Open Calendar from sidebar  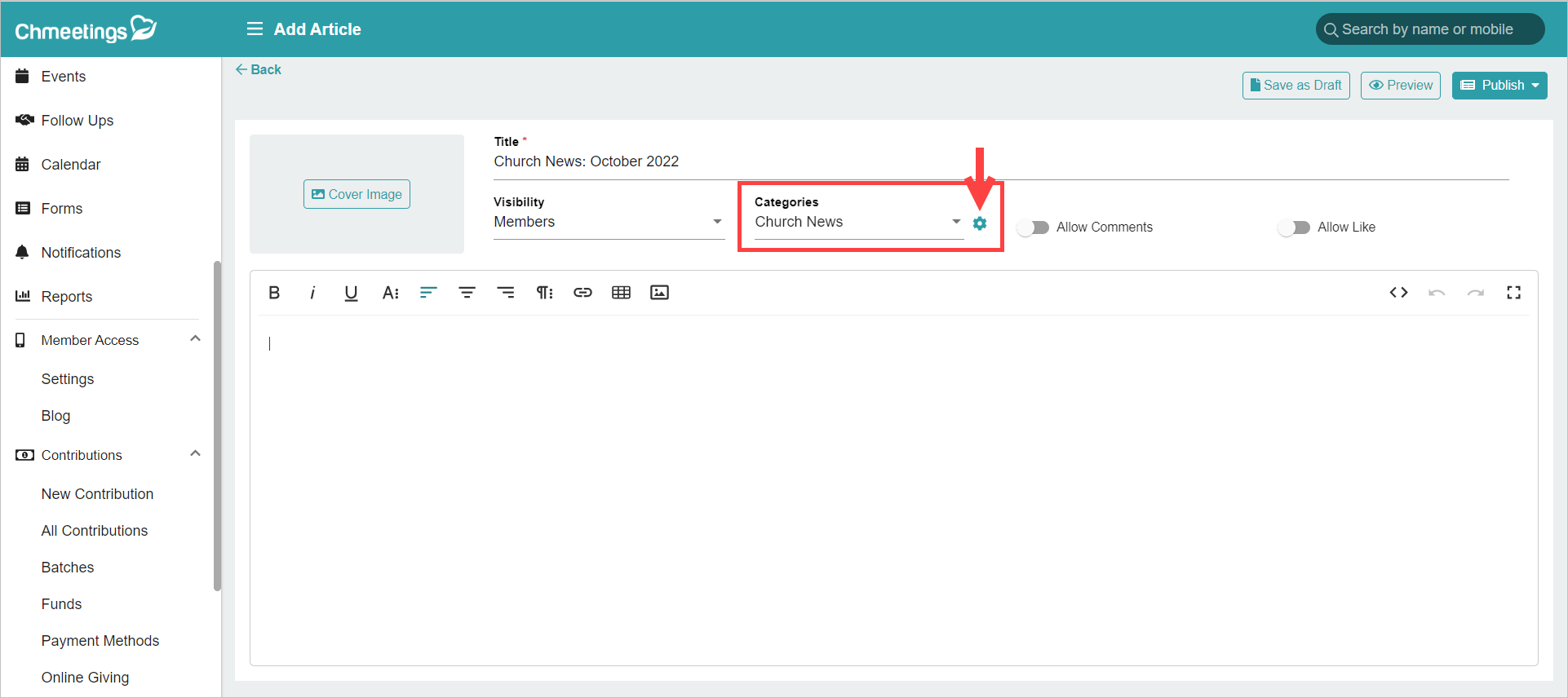[71, 164]
